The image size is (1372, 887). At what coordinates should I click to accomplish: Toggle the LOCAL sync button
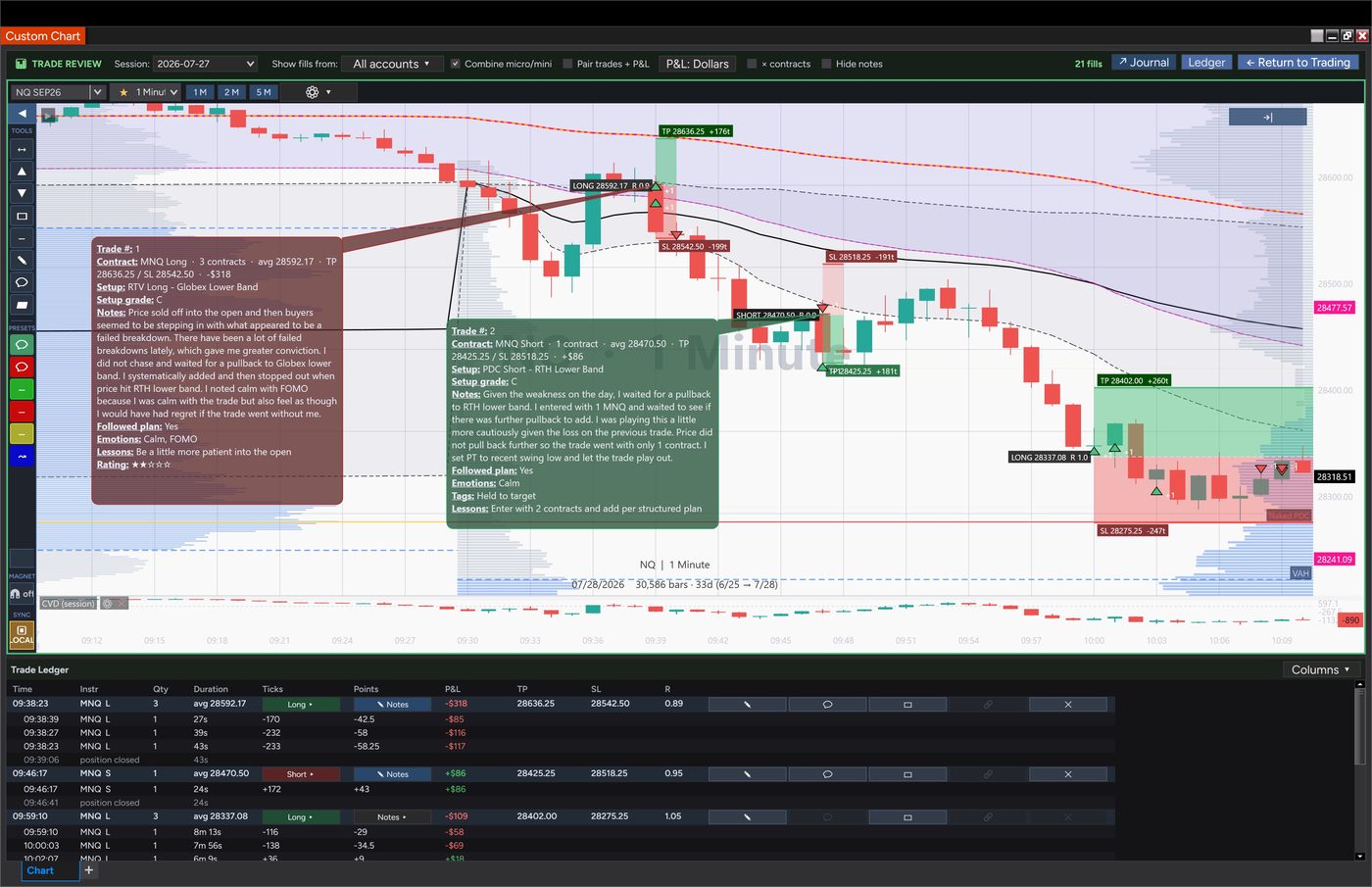(22, 634)
